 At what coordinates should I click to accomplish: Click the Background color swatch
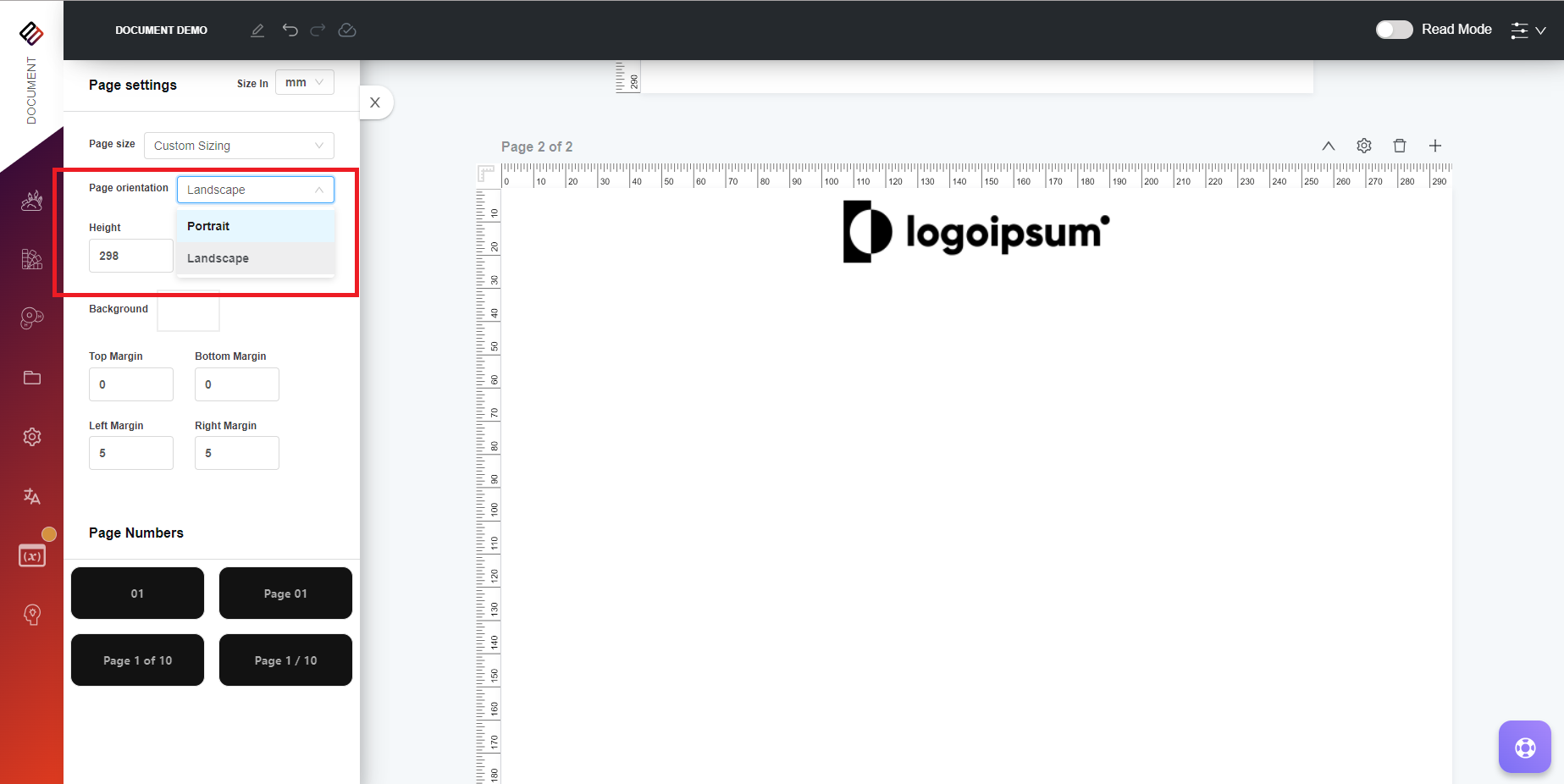click(x=189, y=311)
